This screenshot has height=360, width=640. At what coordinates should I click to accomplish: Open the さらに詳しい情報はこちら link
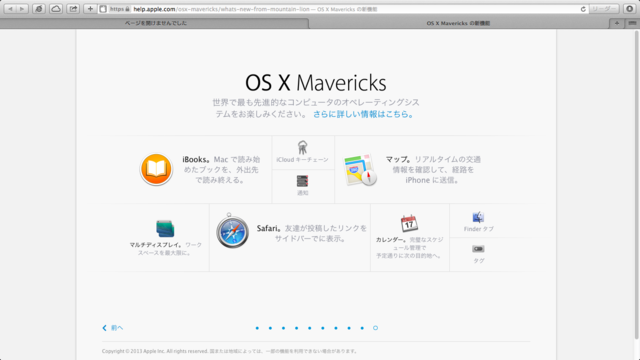[364, 114]
